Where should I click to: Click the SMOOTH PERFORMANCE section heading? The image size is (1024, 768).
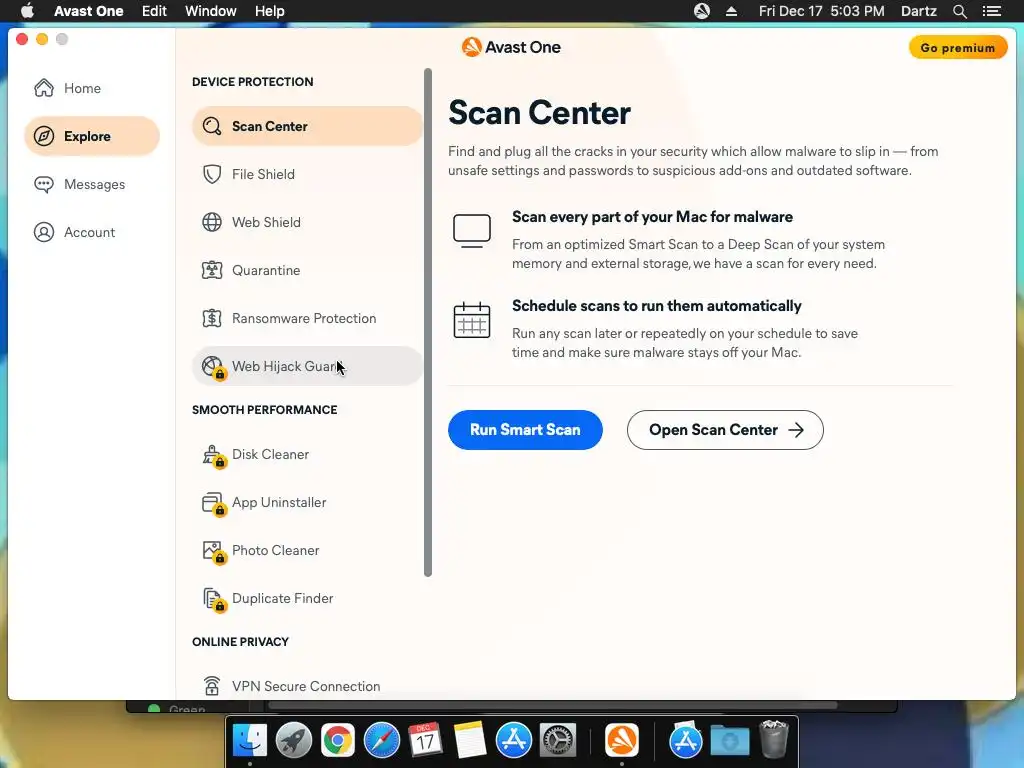pos(264,409)
